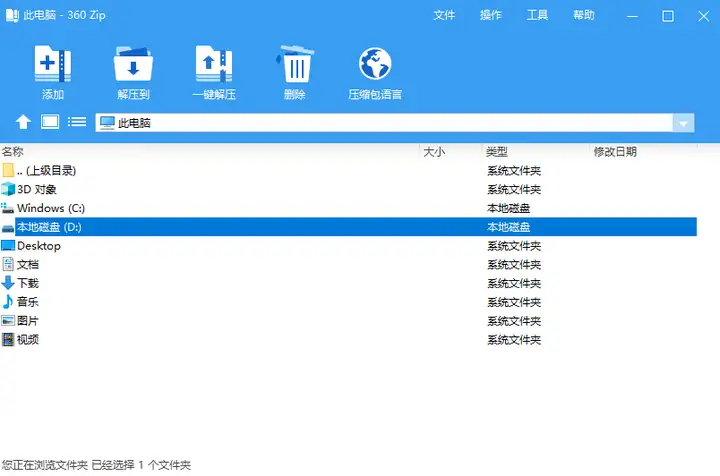Click the 图片 pictures icon
This screenshot has width=720, height=476.
[8, 321]
